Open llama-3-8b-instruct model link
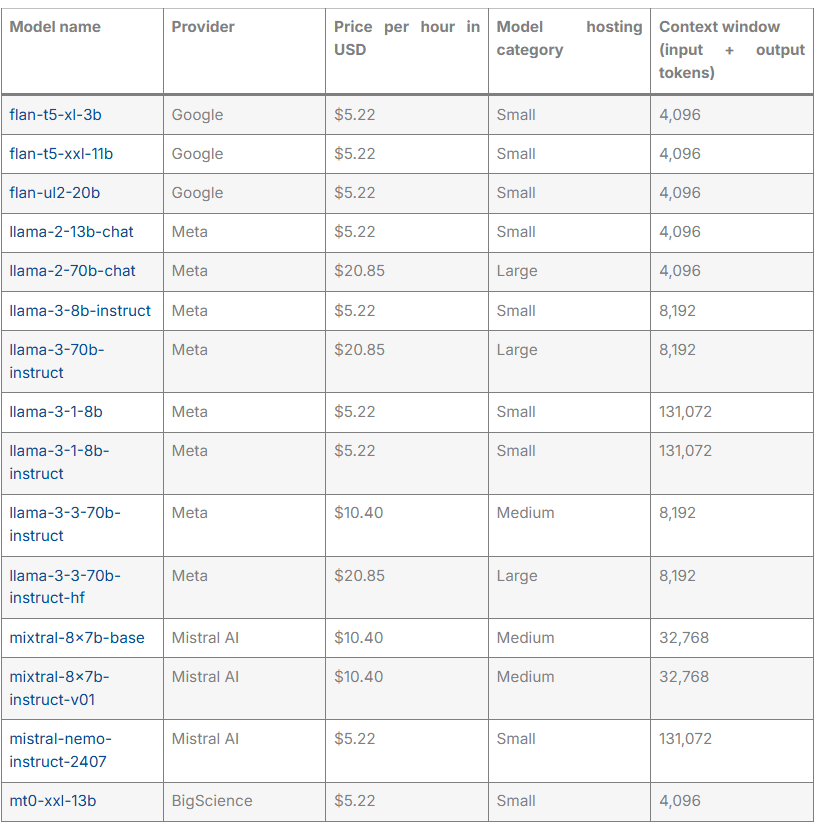The width and height of the screenshot is (828, 829). [x=80, y=311]
